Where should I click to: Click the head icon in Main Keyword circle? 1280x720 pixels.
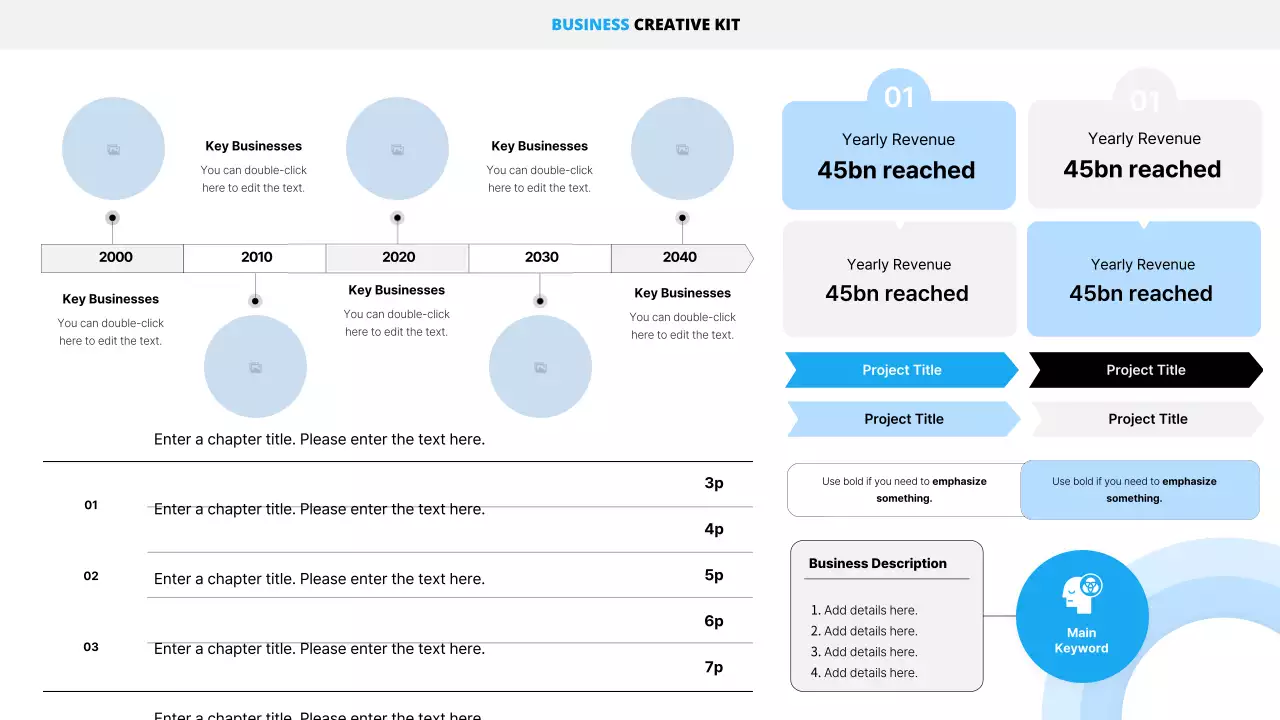pyautogui.click(x=1081, y=595)
